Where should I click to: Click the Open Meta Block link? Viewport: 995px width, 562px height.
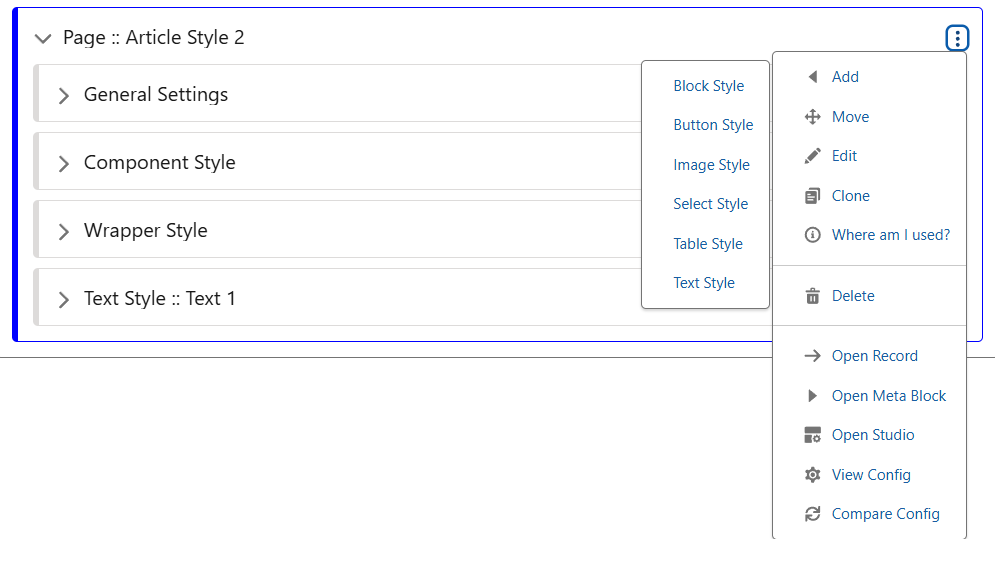tap(888, 396)
